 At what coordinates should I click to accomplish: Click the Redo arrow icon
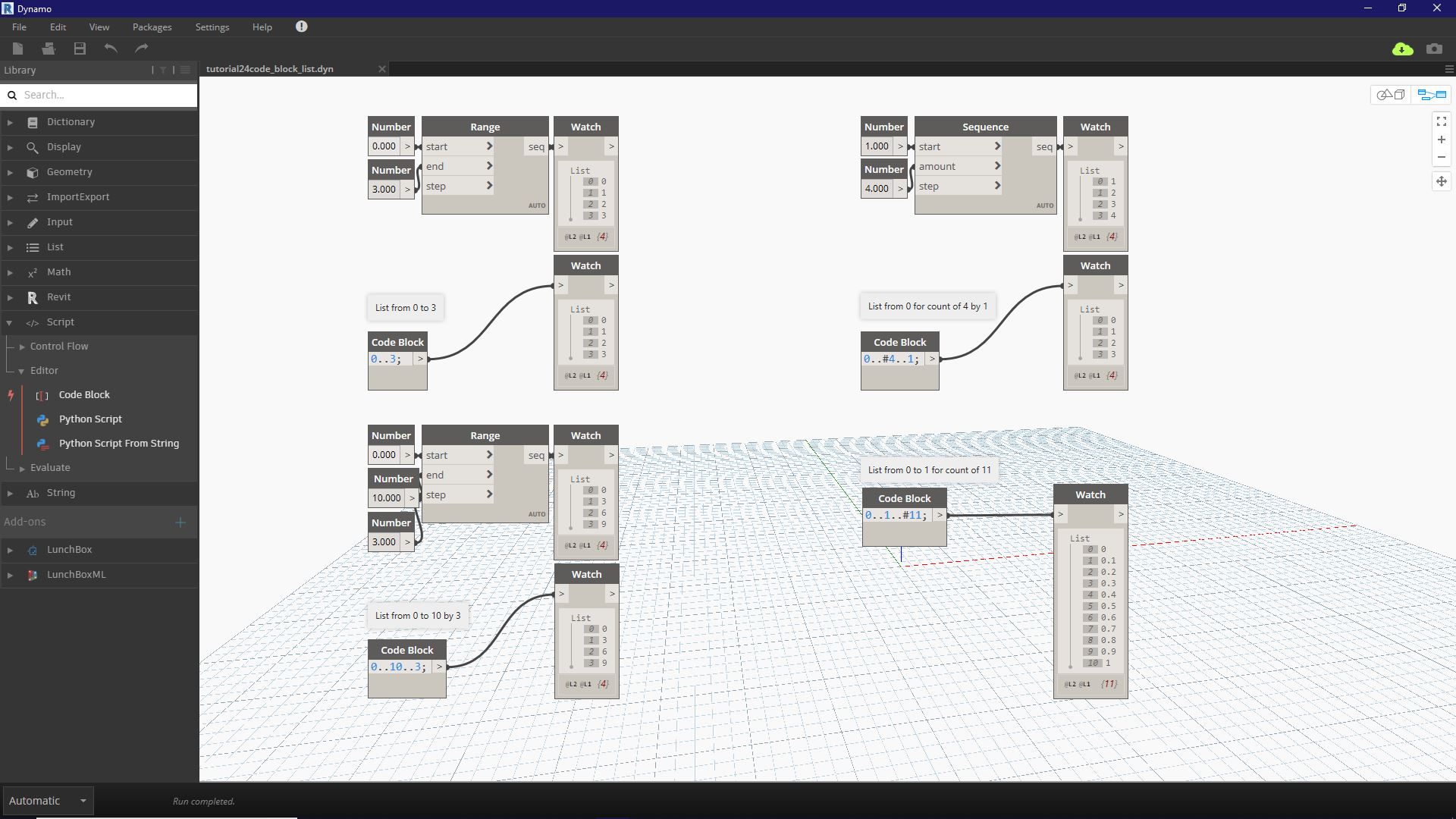tap(142, 49)
